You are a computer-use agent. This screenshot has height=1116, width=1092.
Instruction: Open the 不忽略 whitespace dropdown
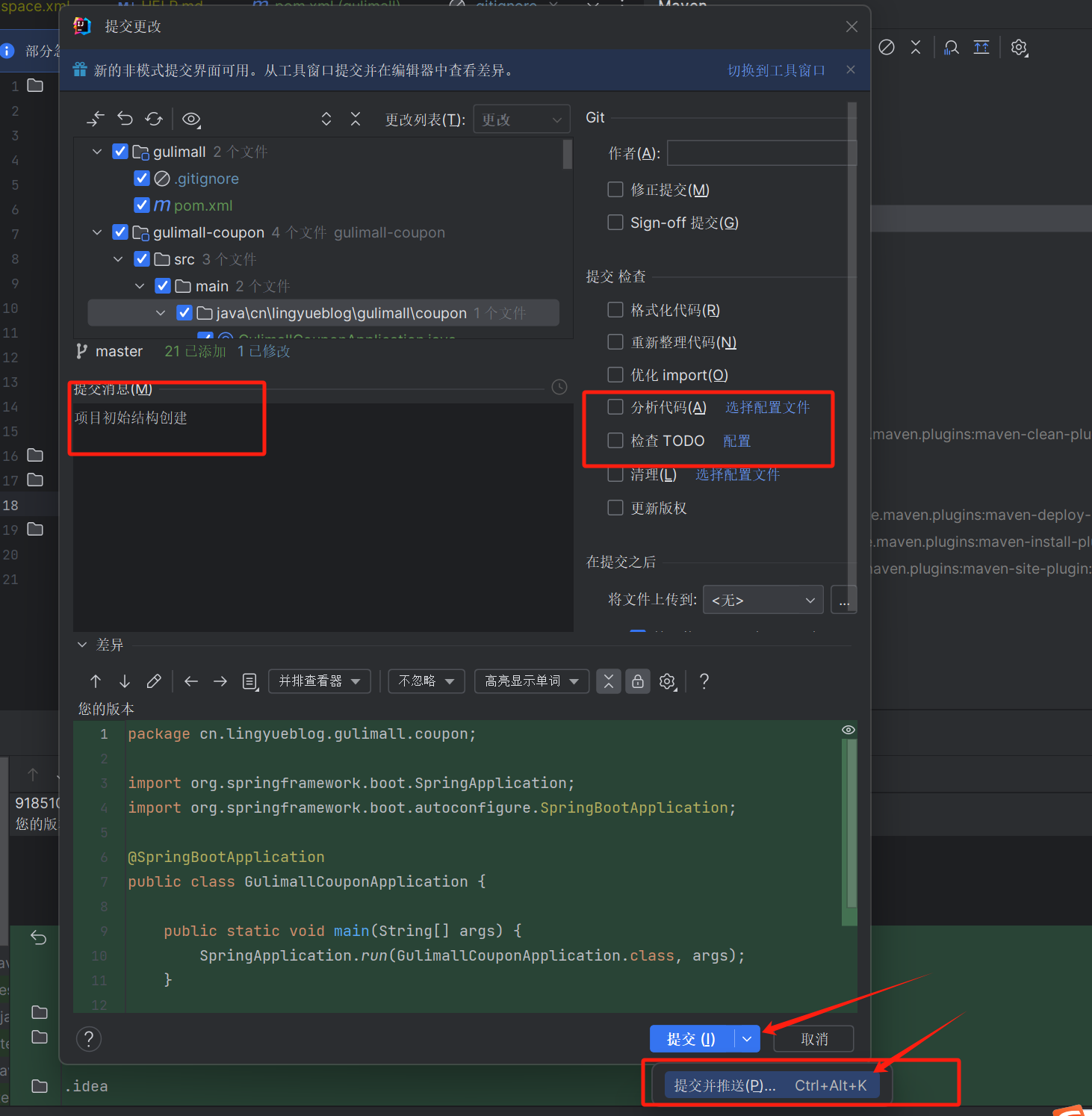point(426,681)
